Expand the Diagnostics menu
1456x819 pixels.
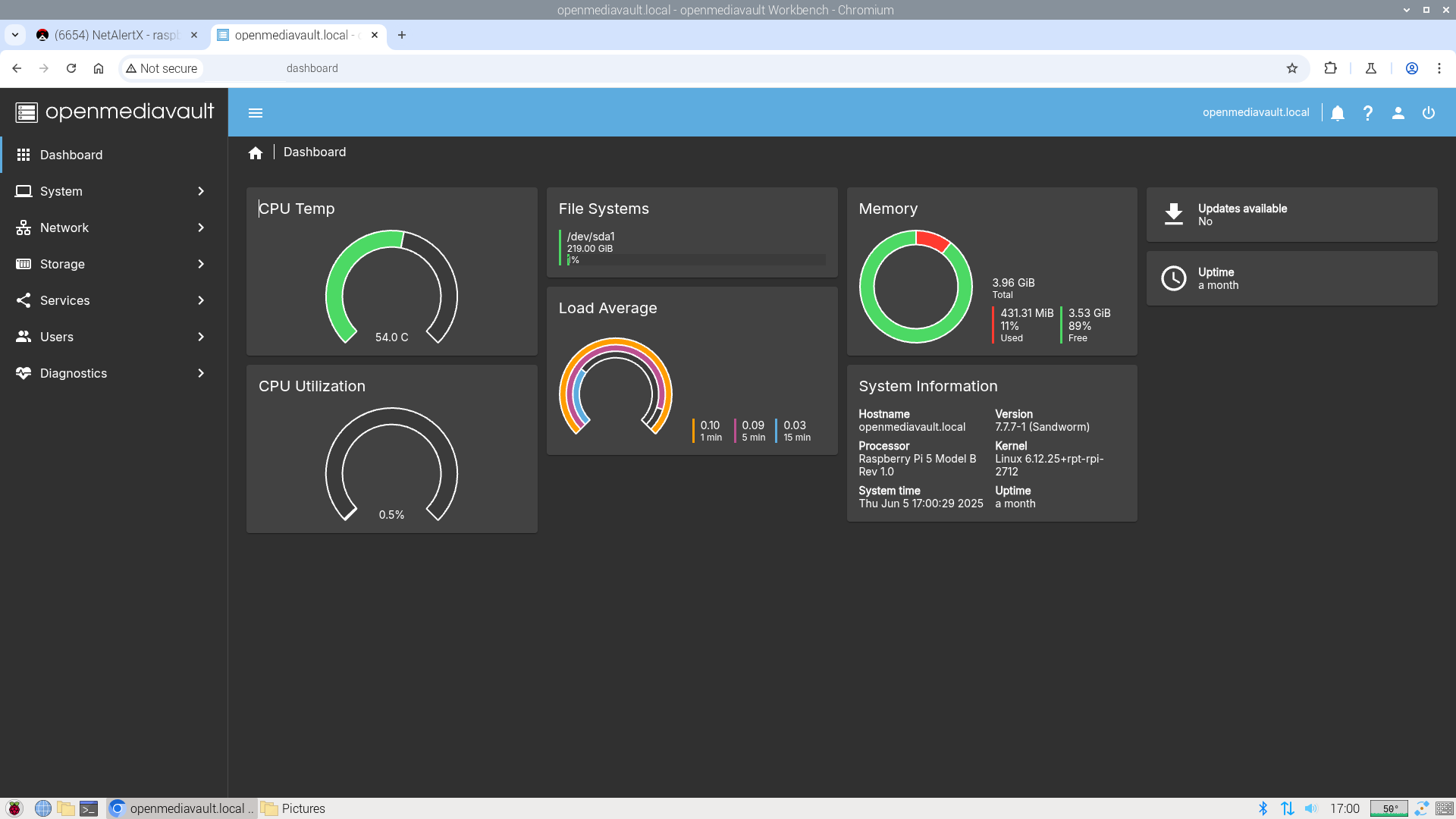[x=114, y=373]
